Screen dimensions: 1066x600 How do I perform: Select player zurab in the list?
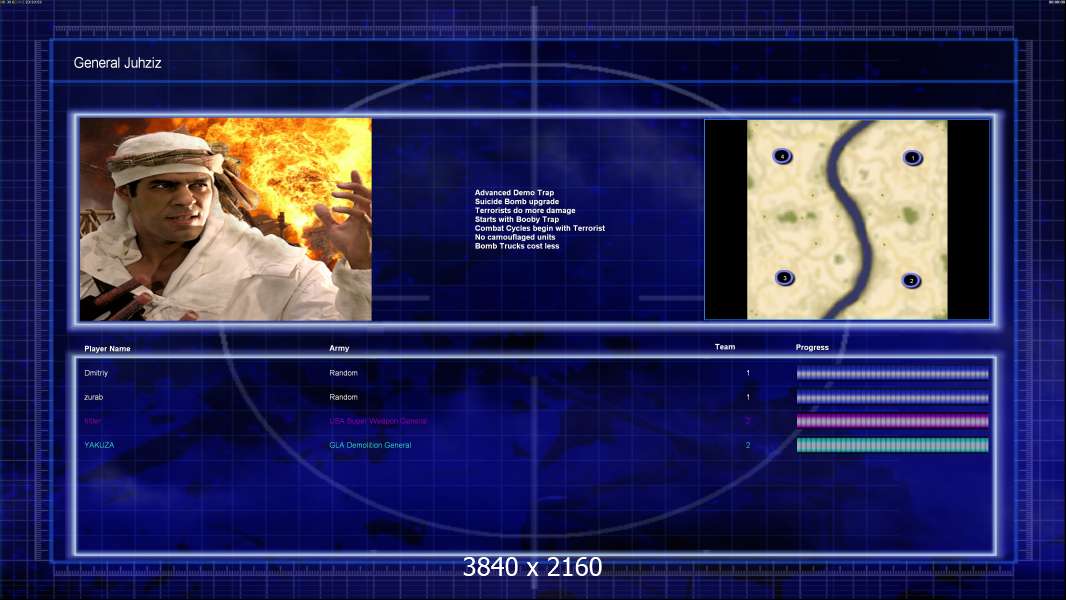[94, 397]
